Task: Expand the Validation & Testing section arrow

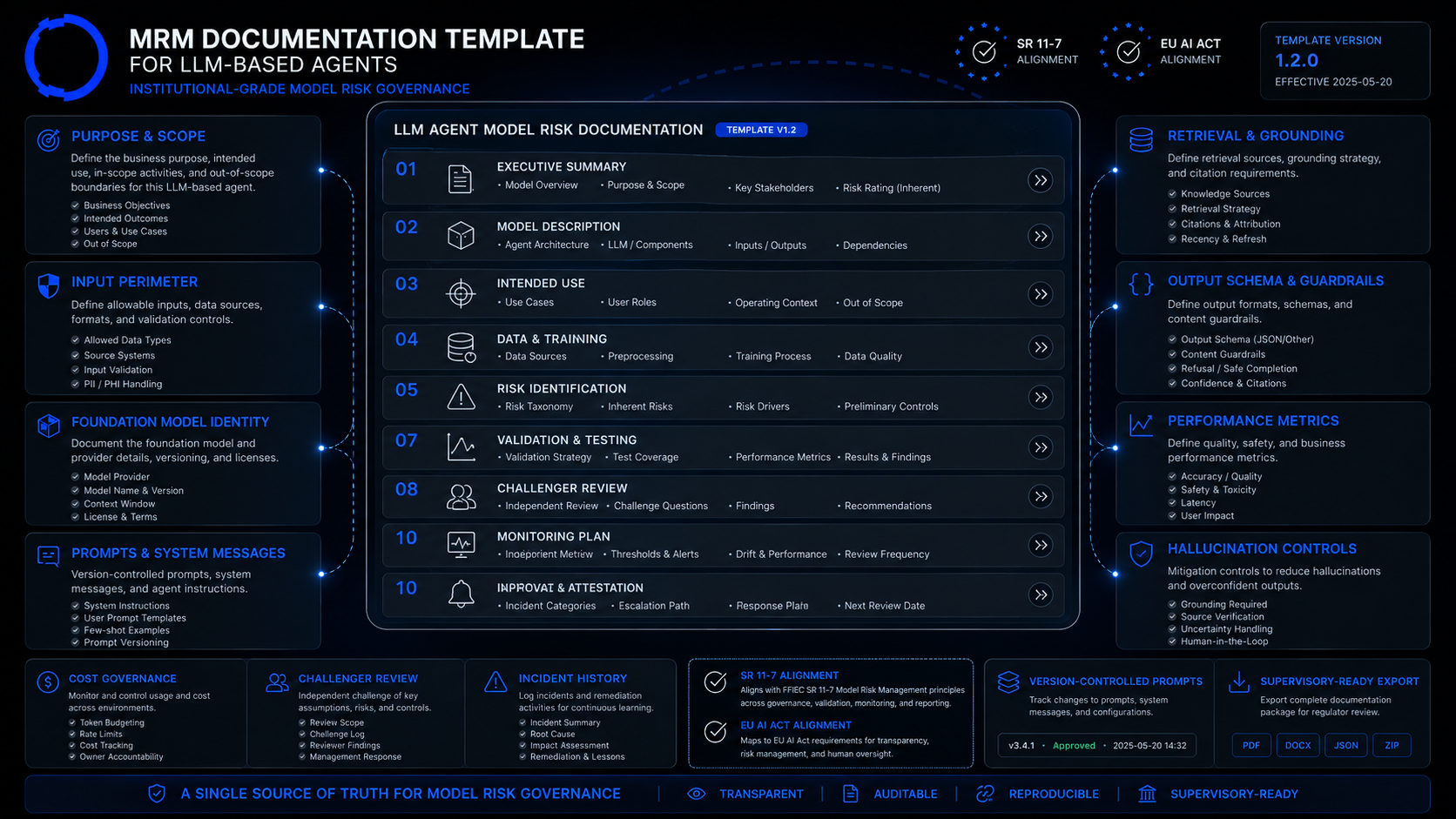Action: click(1041, 447)
